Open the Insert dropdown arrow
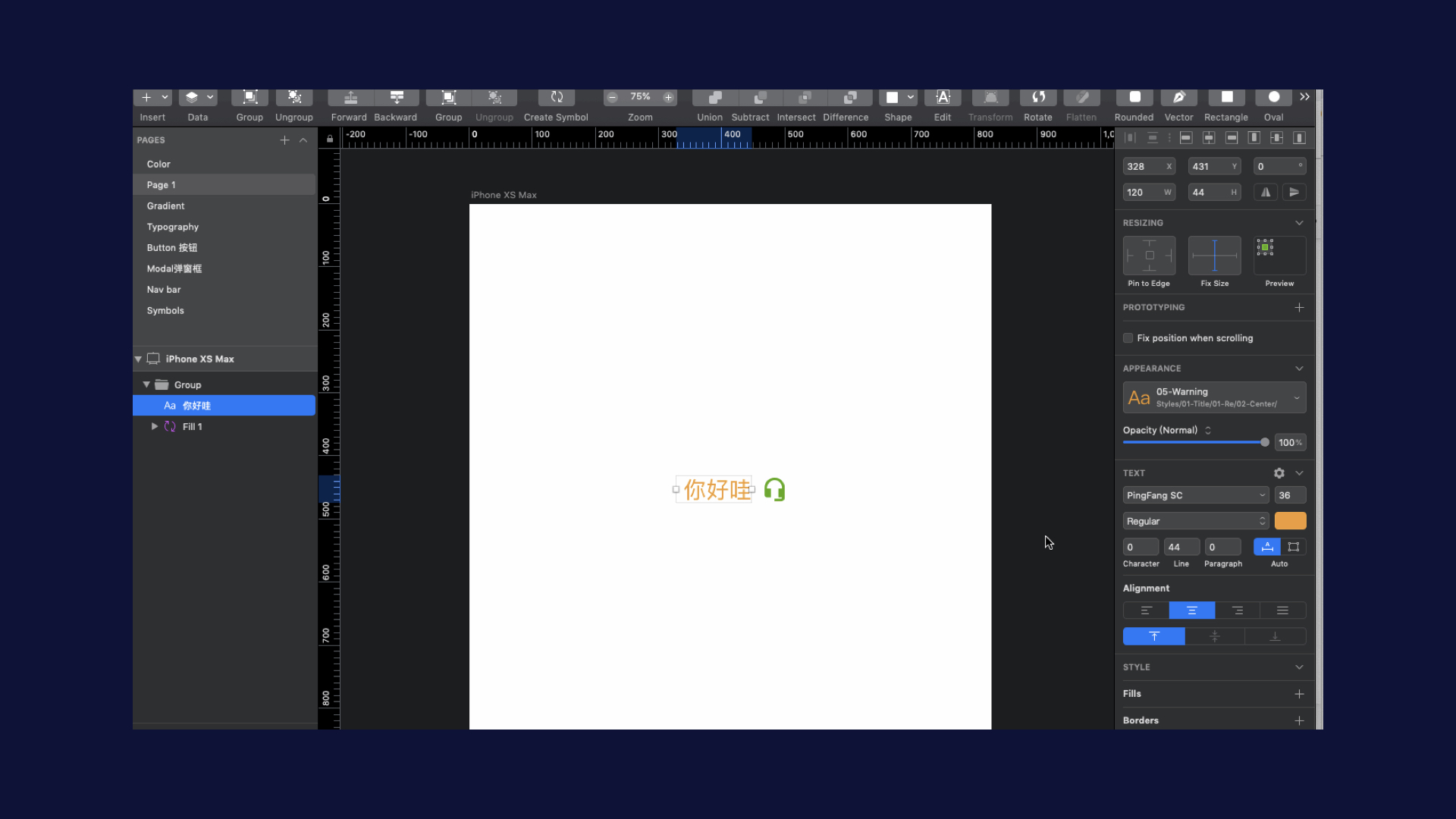 165,97
